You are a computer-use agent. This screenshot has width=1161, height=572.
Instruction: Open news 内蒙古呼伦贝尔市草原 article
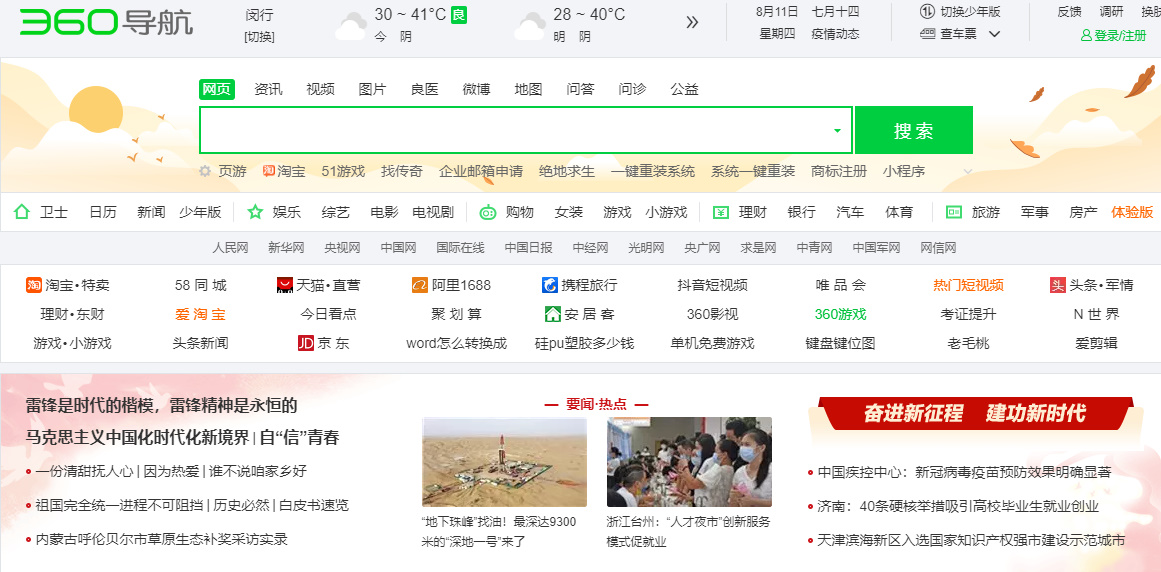click(161, 539)
